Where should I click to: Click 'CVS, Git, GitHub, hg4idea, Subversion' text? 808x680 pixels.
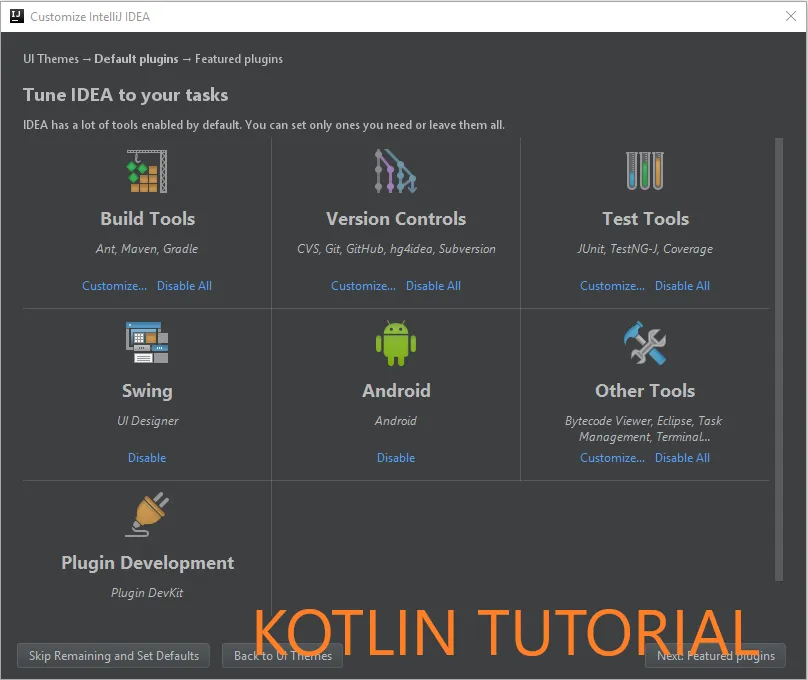click(x=396, y=249)
